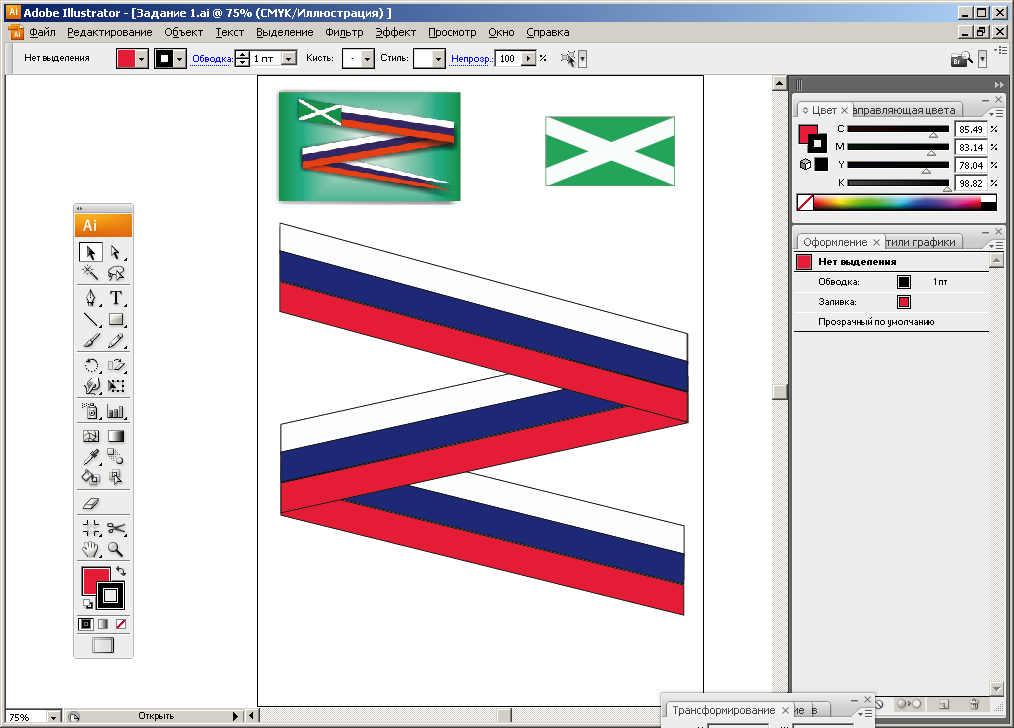Image resolution: width=1014 pixels, height=728 pixels.
Task: Select the Paintbrush tool
Action: pos(91,340)
